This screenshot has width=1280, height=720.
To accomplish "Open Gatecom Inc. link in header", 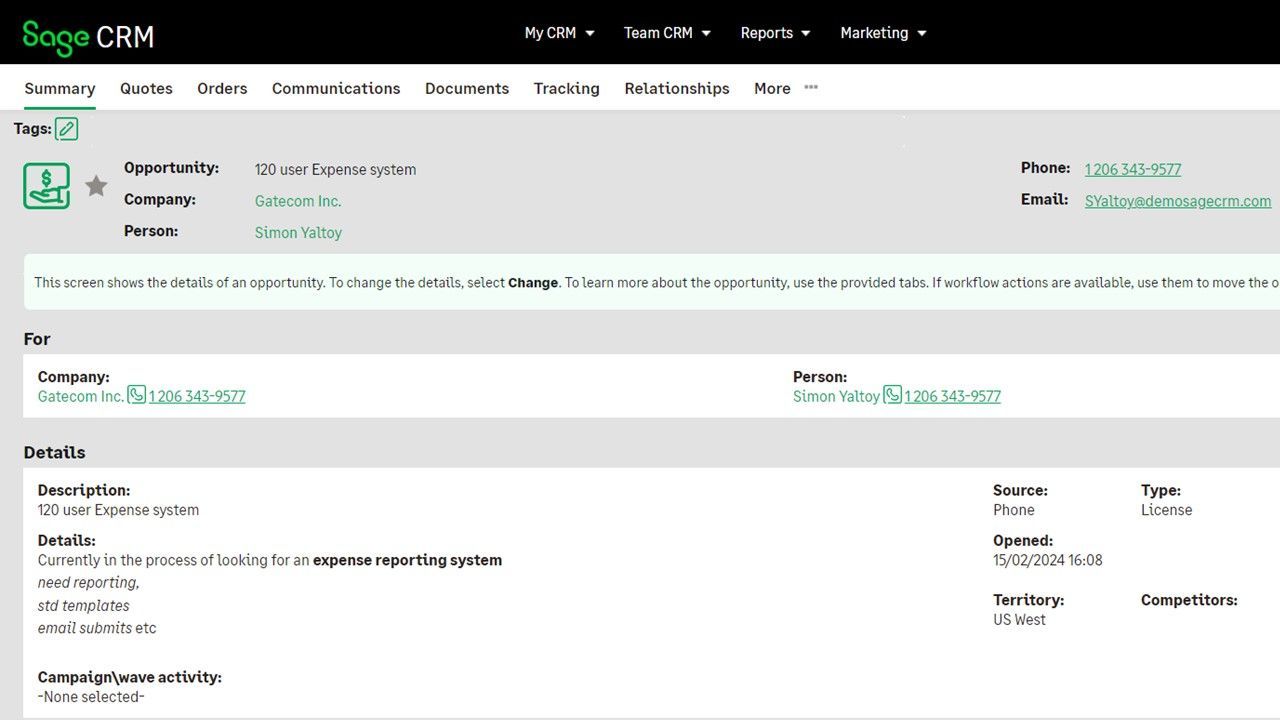I will (x=298, y=201).
